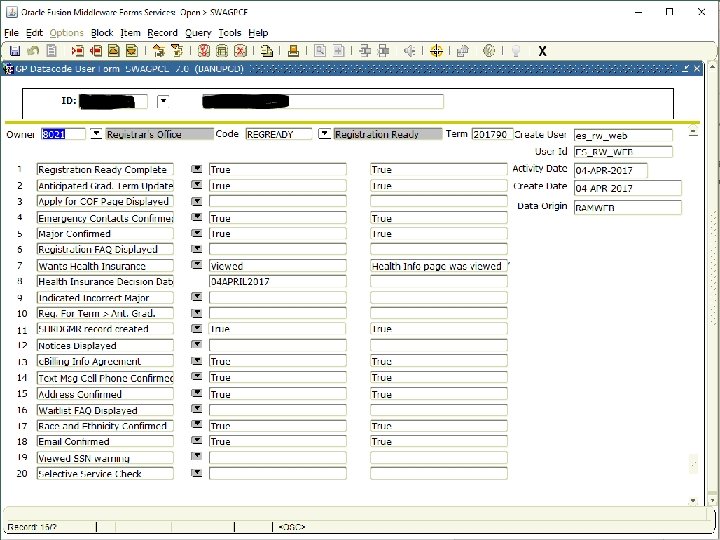Screen dimensions: 720x540
Task: Go to Next Record via toolbar icon
Action: (132, 51)
